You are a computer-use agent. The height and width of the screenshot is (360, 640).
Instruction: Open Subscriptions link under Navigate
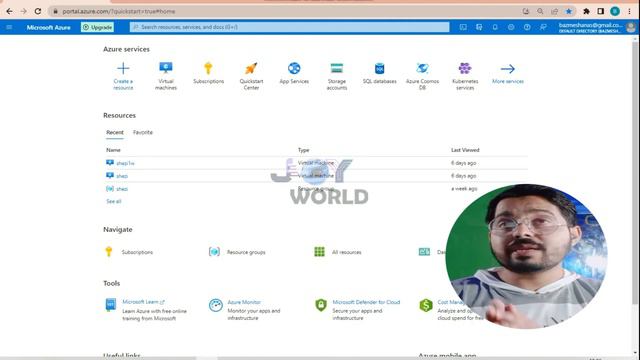click(137, 252)
